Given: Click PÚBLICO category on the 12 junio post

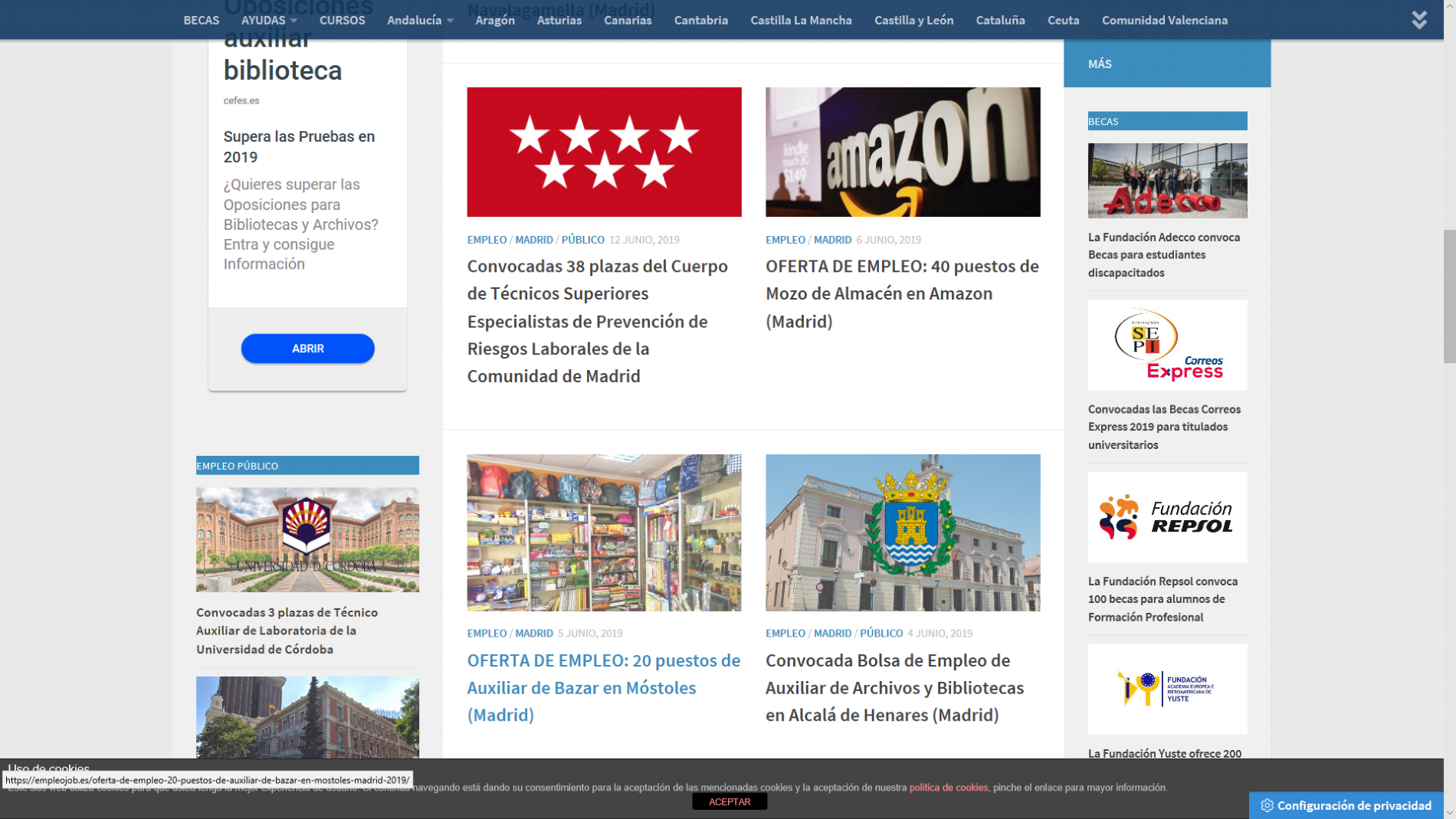Looking at the screenshot, I should point(582,240).
